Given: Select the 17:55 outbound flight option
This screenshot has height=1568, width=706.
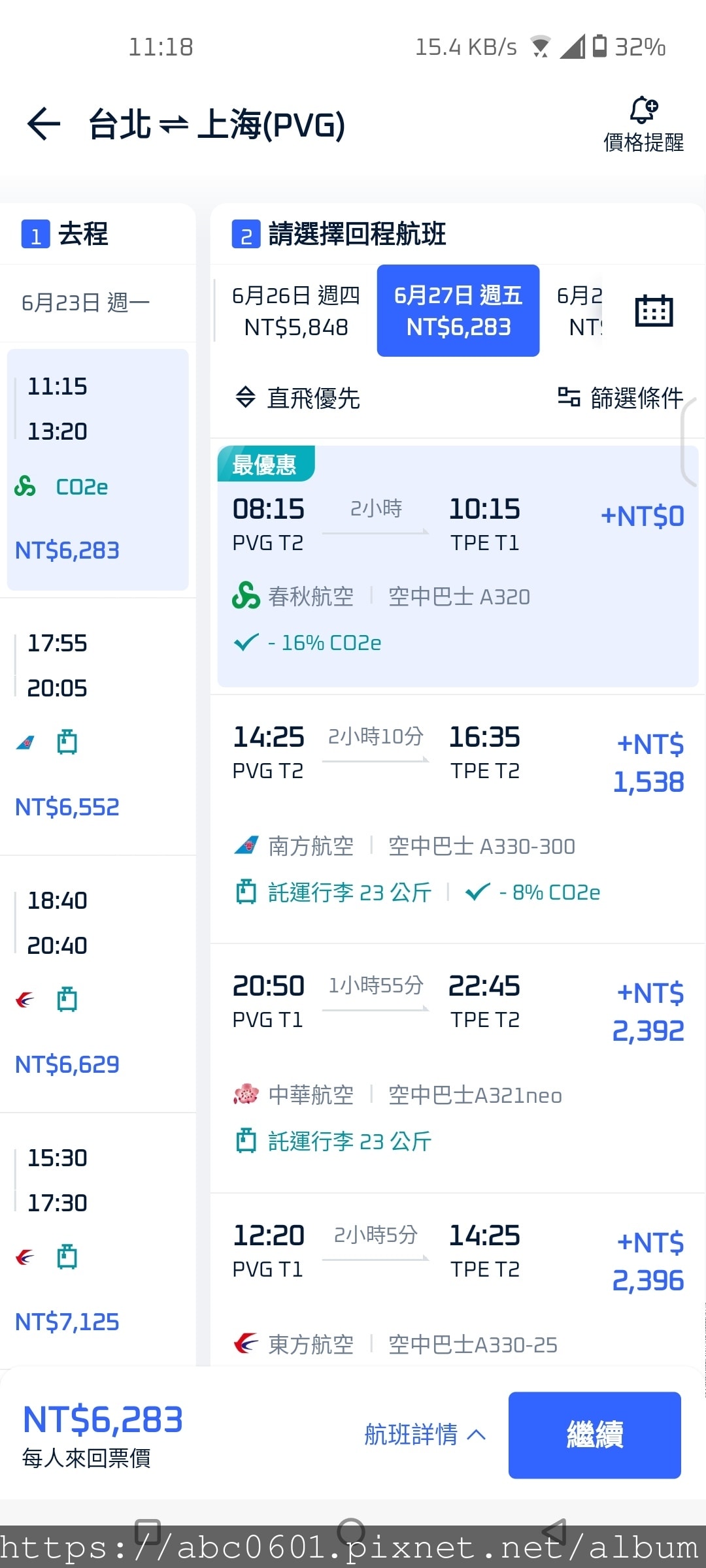Looking at the screenshot, I should pos(98,725).
